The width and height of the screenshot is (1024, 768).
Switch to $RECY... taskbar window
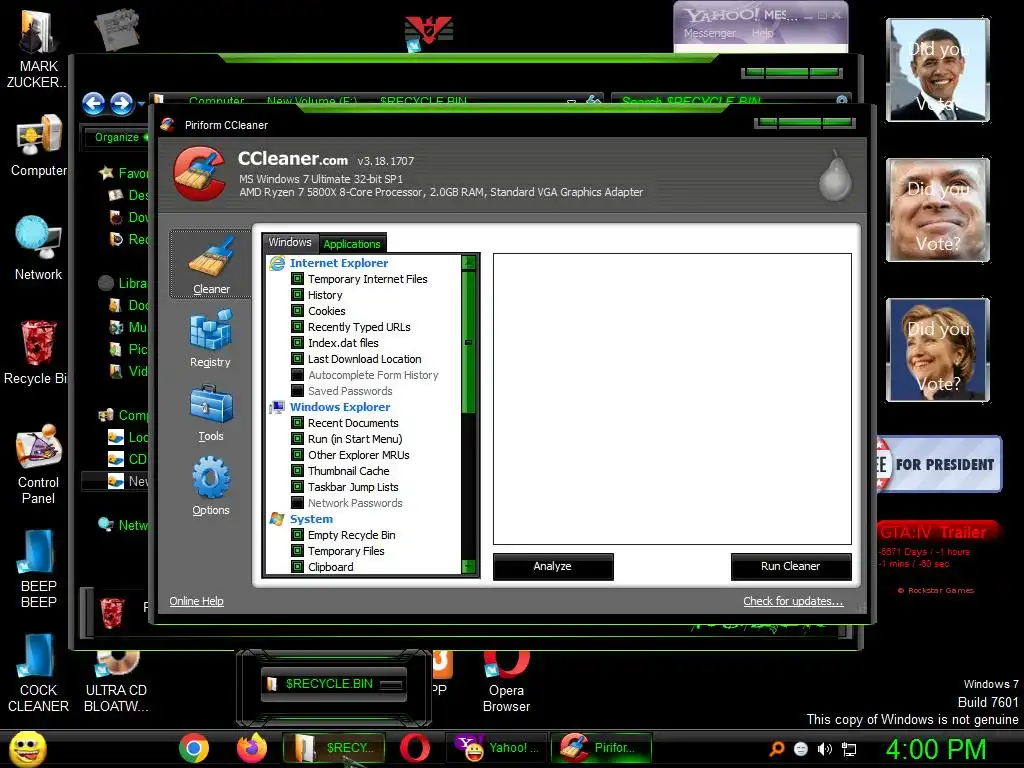pyautogui.click(x=334, y=748)
